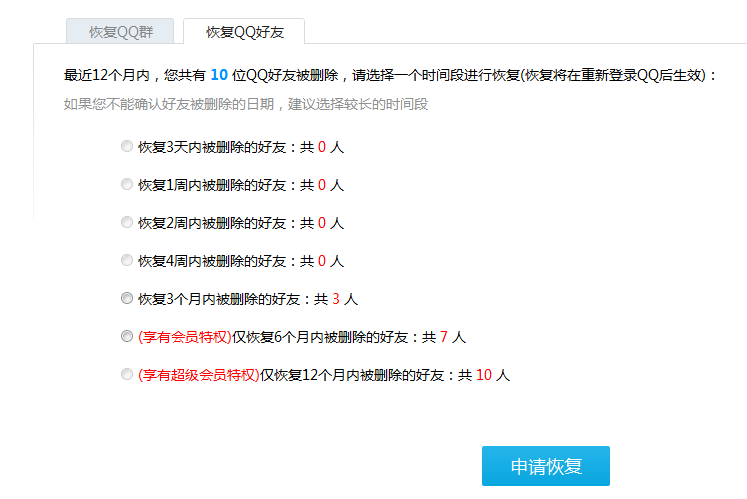The height and width of the screenshot is (499, 747).
Task: Click the text 恢复将在重新登录QQ后生效
Action: [x=615, y=75]
